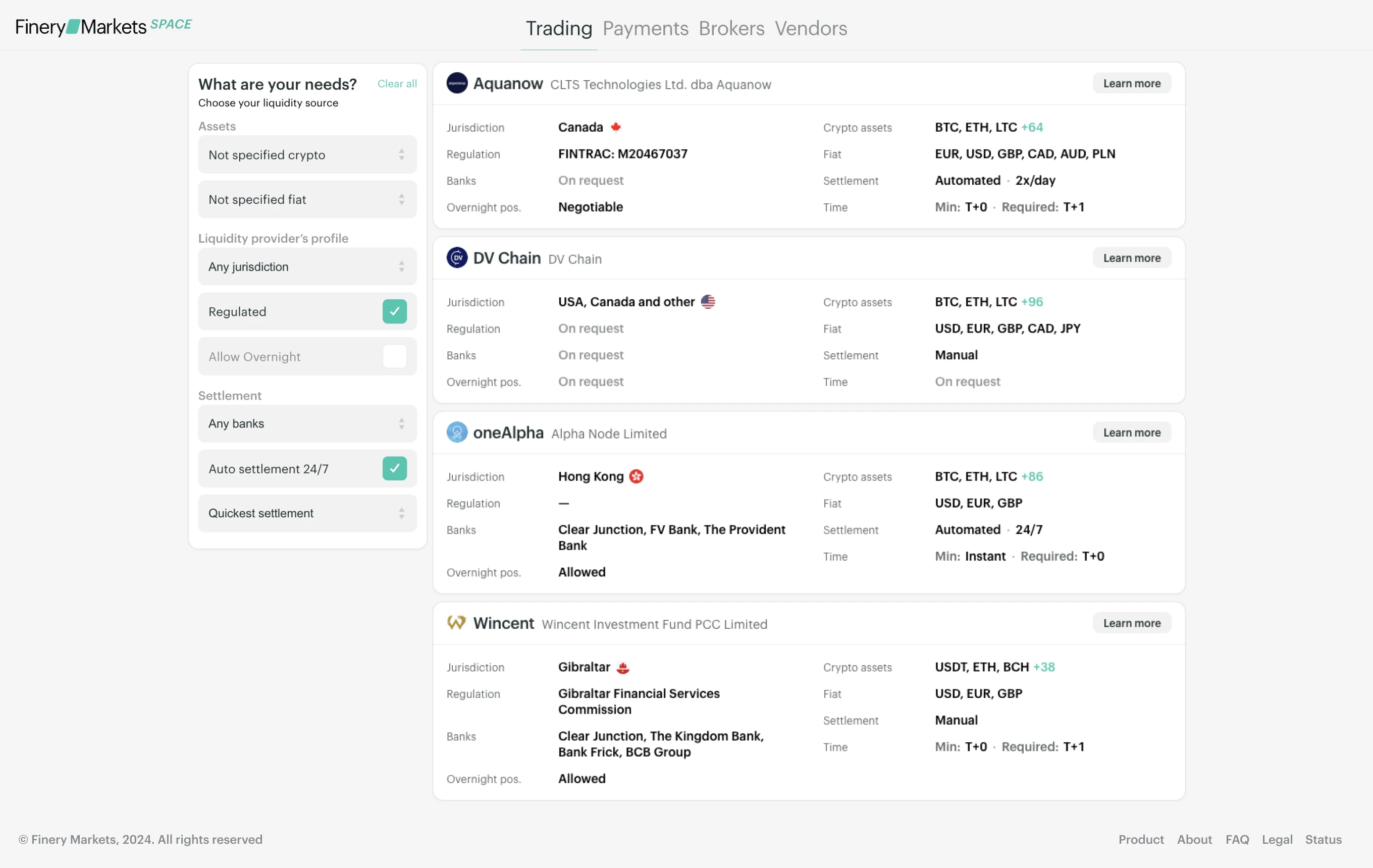This screenshot has width=1373, height=868.
Task: Click the Clear all link
Action: tap(397, 83)
